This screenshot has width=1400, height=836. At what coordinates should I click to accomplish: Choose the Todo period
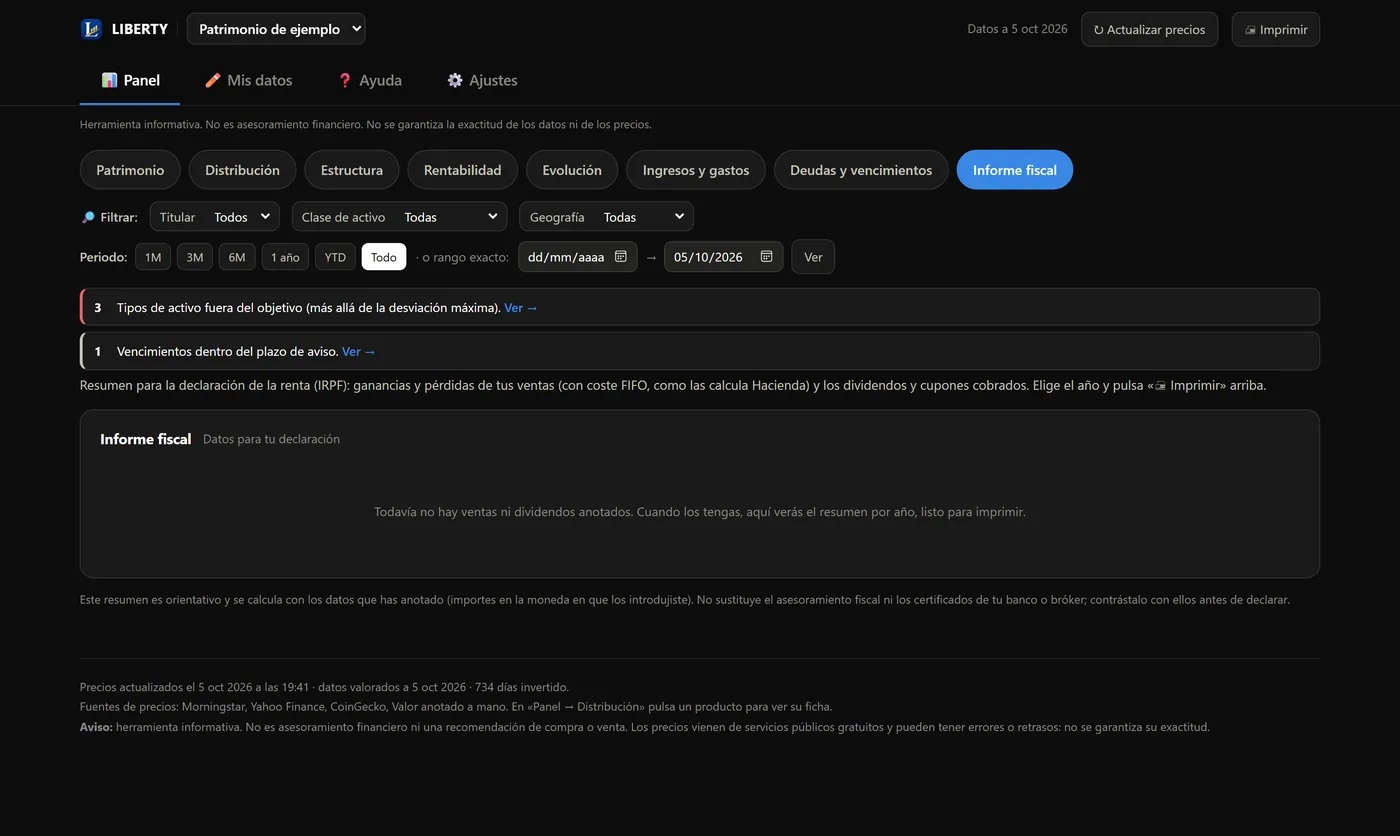pos(384,257)
